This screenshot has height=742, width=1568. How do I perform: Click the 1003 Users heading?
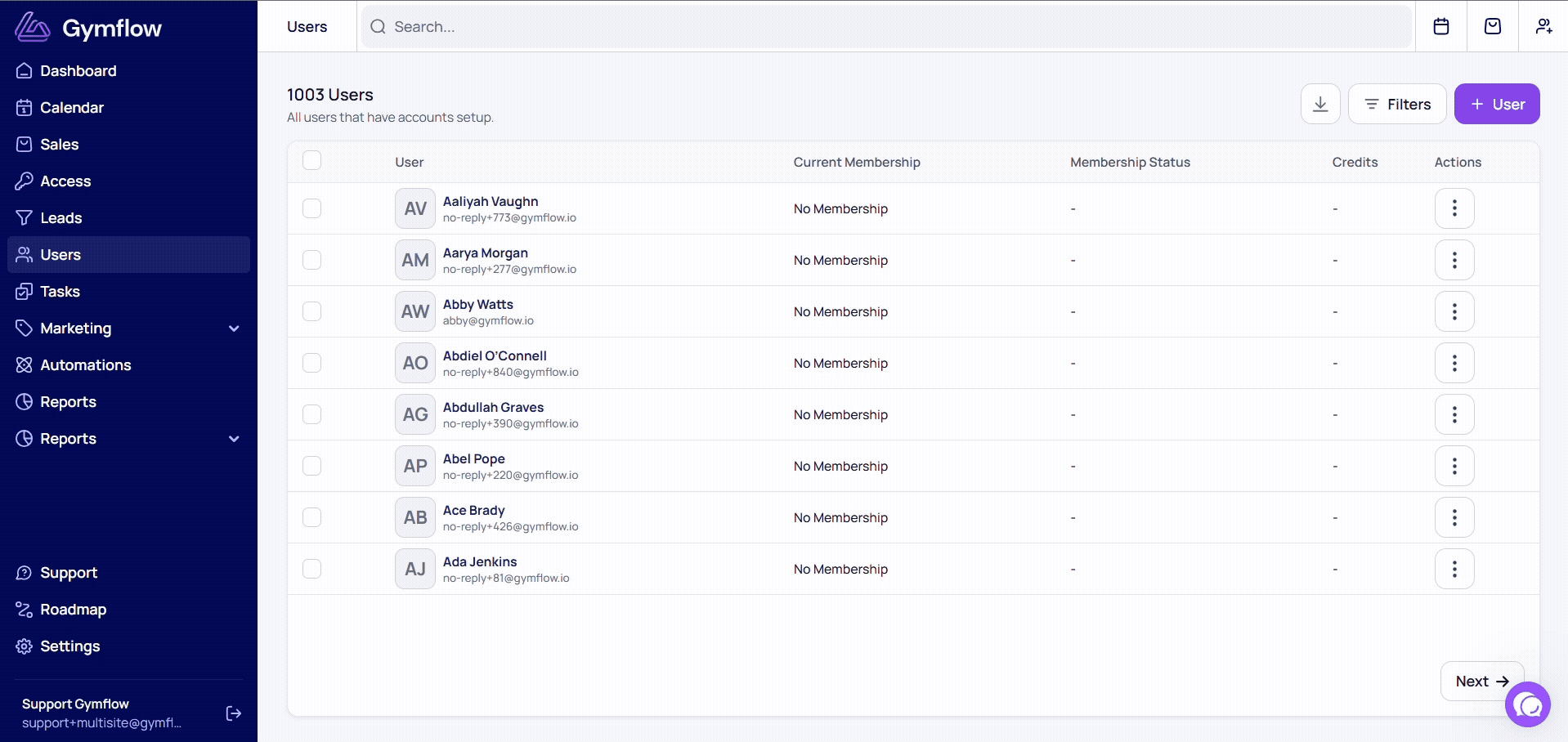click(x=330, y=95)
